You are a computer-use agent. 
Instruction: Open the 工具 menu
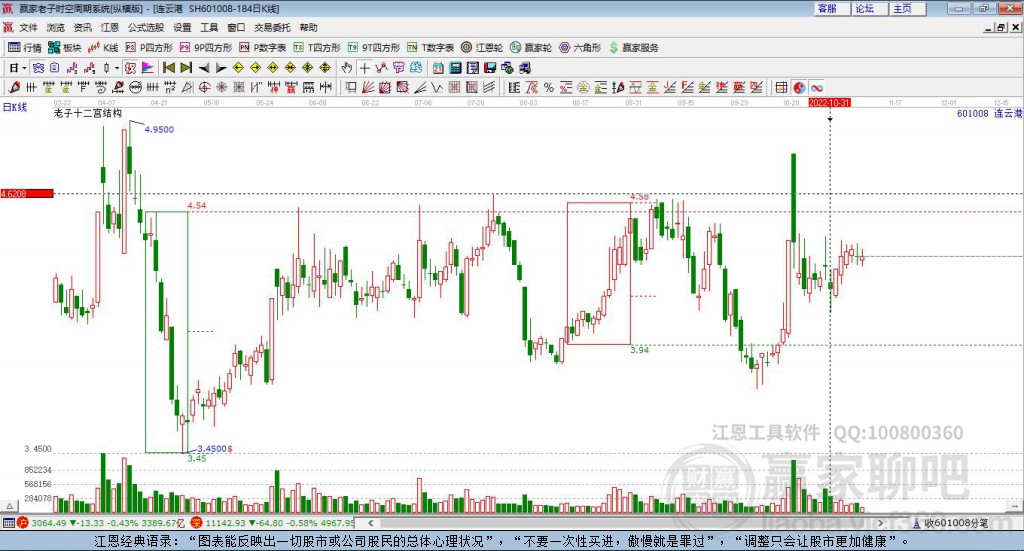(x=209, y=27)
